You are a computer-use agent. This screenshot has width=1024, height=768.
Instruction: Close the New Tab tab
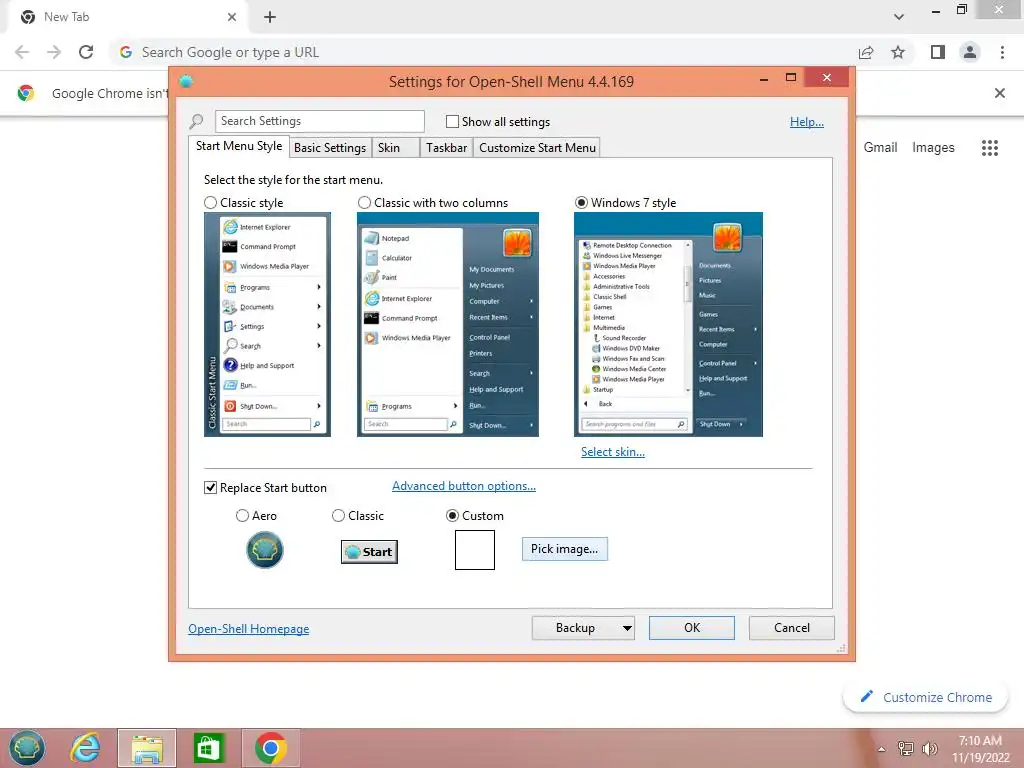click(x=232, y=17)
